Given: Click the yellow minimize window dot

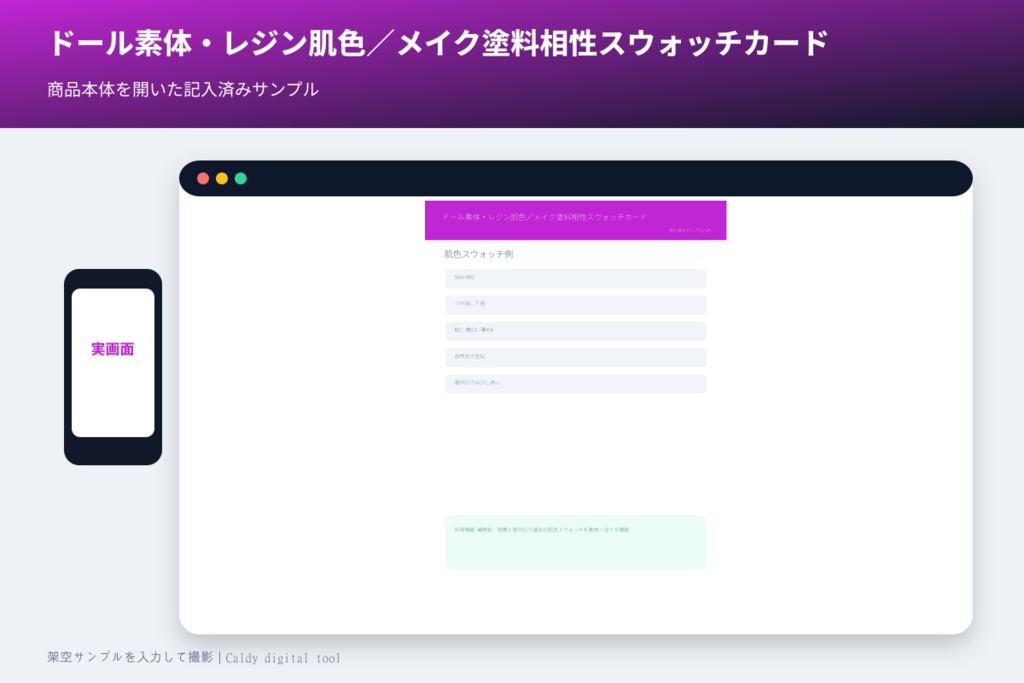Looking at the screenshot, I should click(x=222, y=178).
